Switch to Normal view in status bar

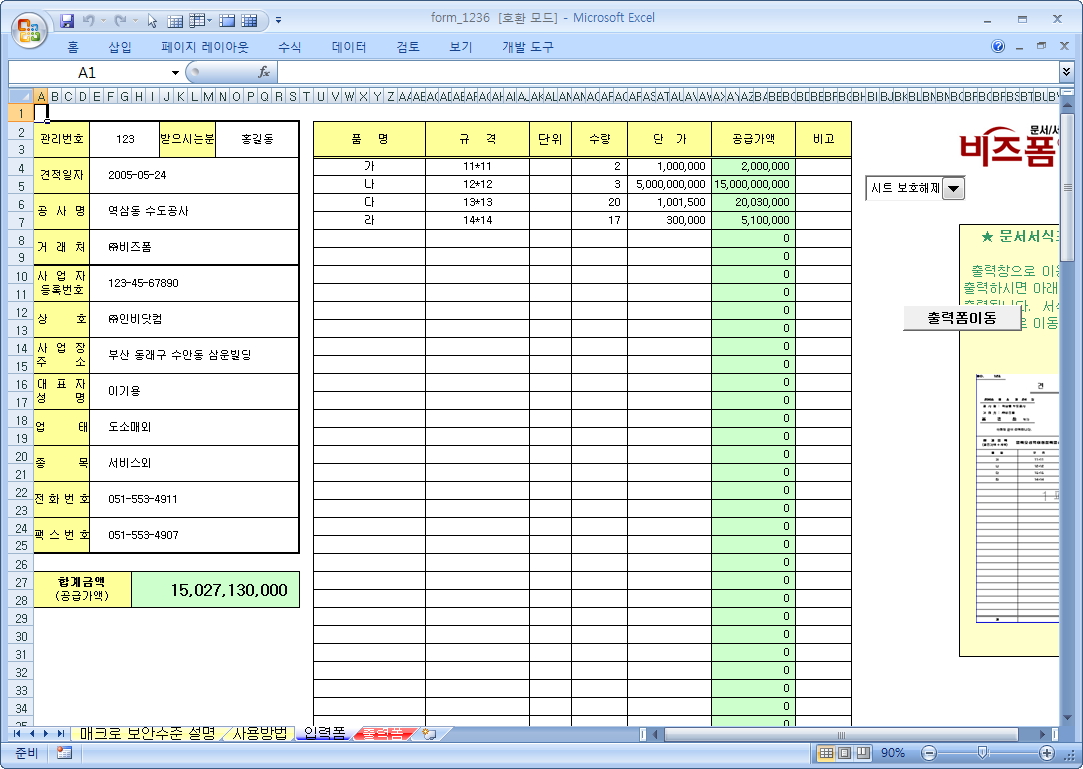coord(826,753)
